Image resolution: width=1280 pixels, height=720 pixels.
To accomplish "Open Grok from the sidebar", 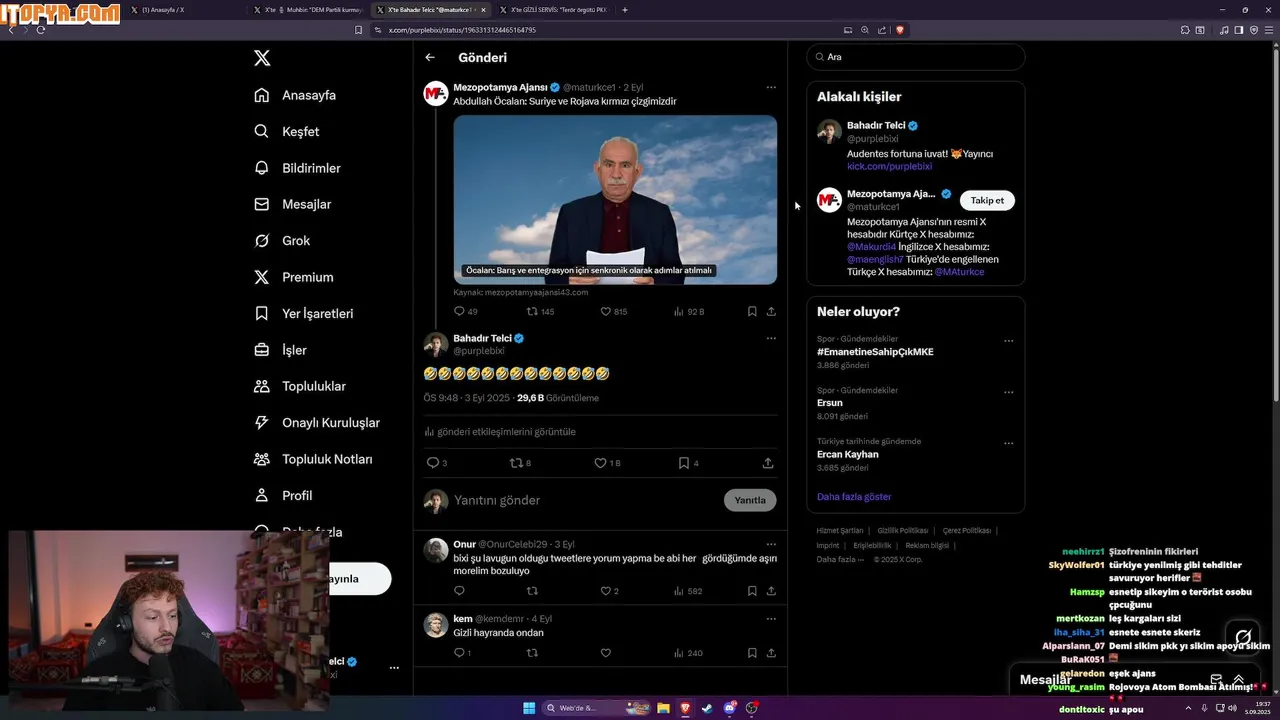I will (x=282, y=241).
